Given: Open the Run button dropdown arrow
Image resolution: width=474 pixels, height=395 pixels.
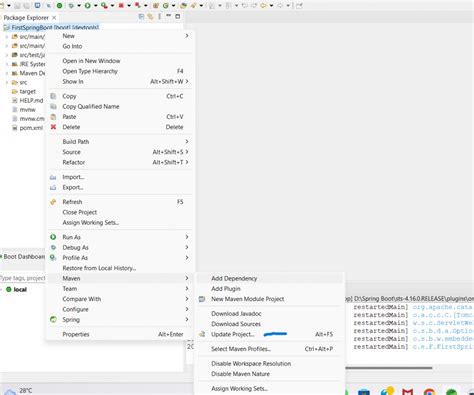Looking at the screenshot, I should [95, 6].
